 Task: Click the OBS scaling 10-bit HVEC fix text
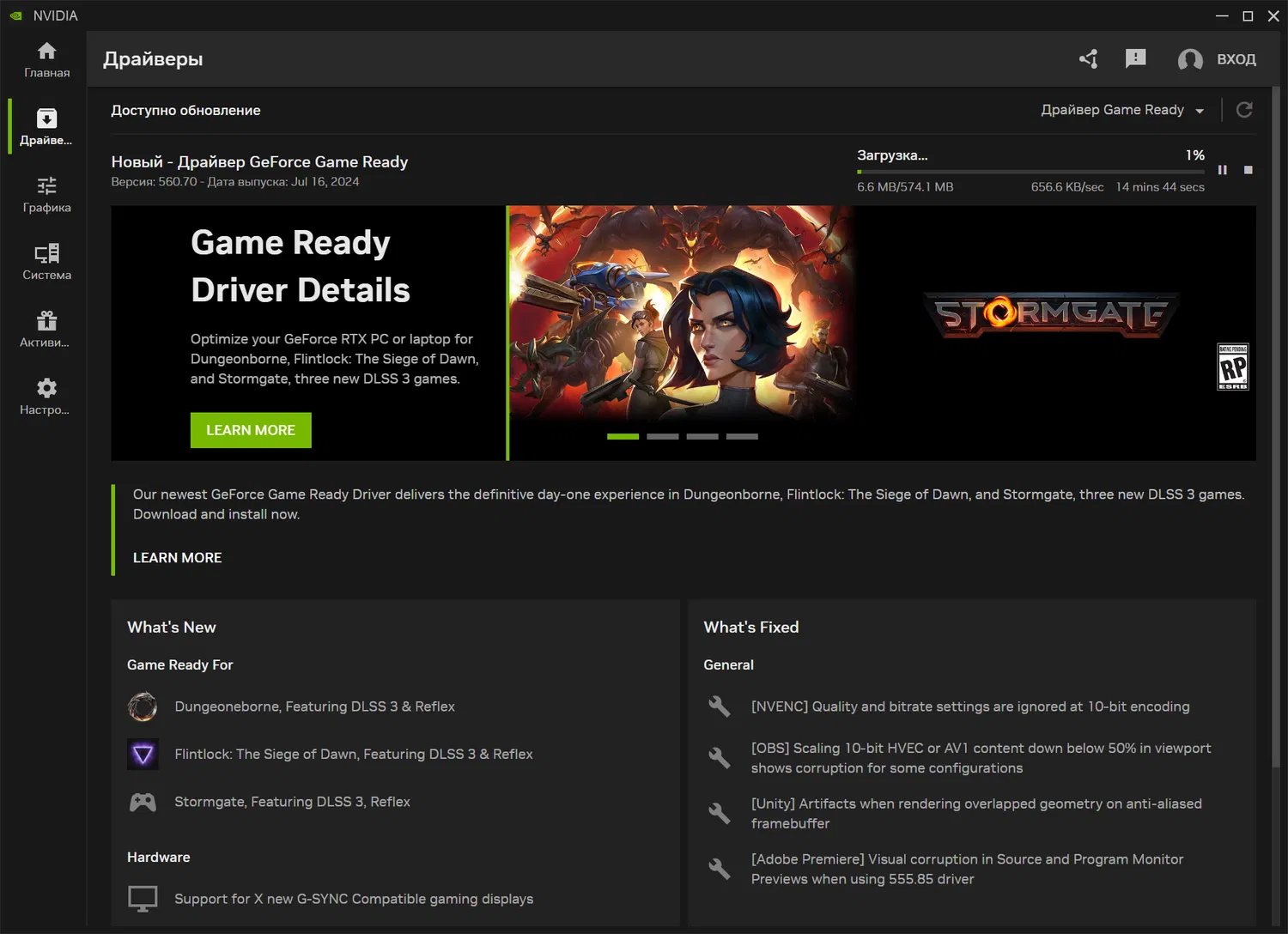pyautogui.click(x=981, y=758)
